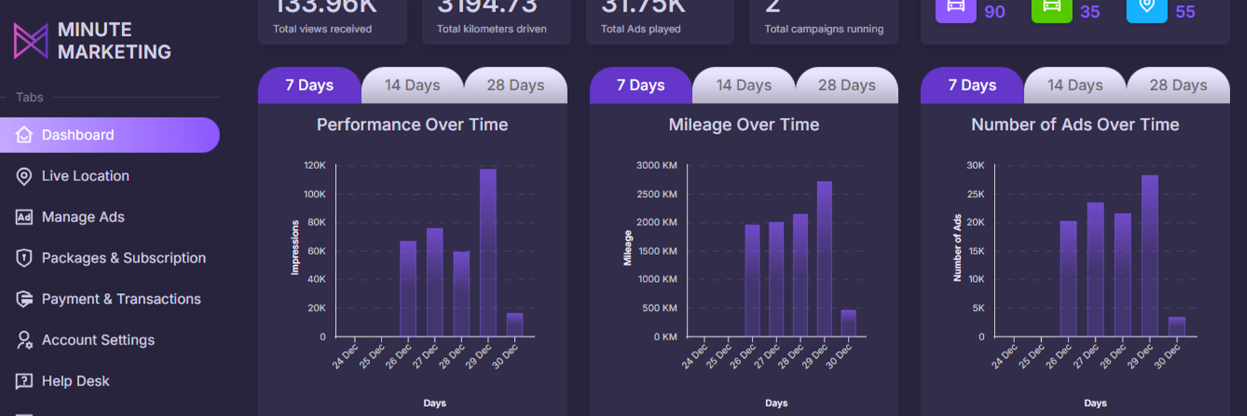This screenshot has height=416, width=1247.
Task: Click the 29 Dec bar in Performance chart
Action: [x=488, y=253]
